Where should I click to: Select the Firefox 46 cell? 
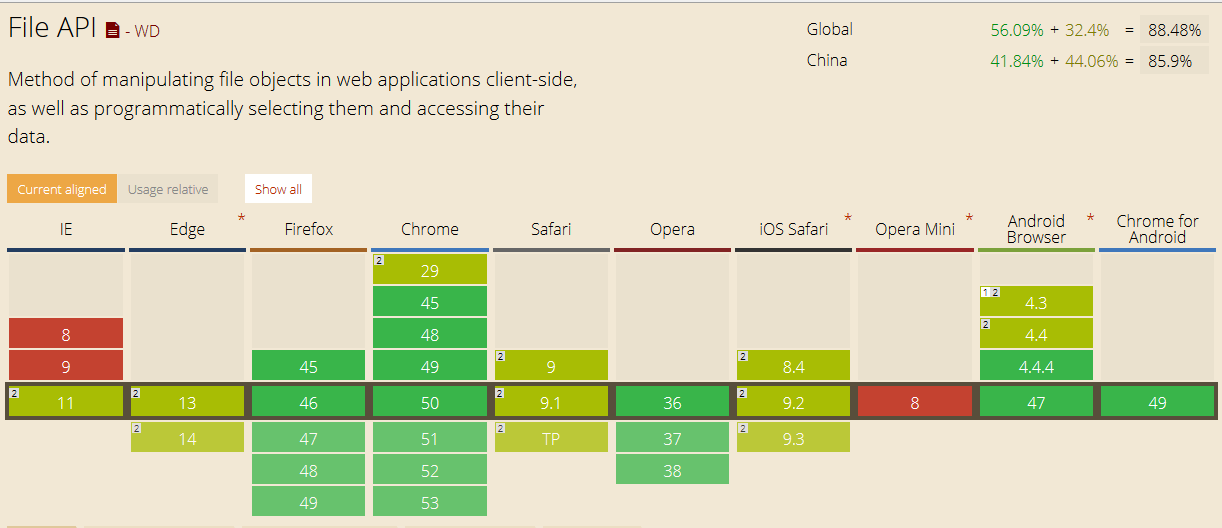click(309, 403)
